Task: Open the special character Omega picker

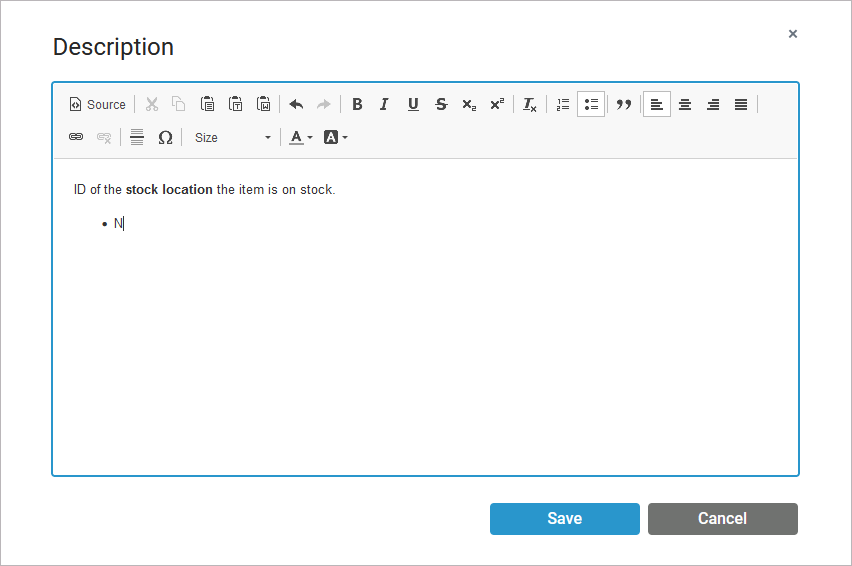Action: pos(165,137)
